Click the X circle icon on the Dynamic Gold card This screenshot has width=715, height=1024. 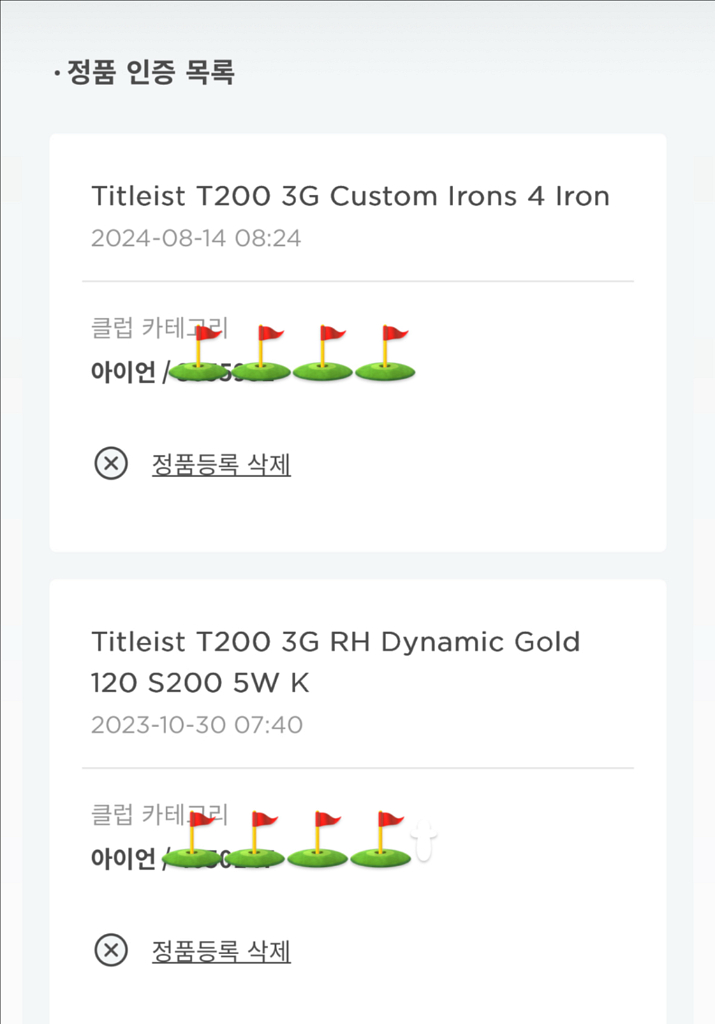(x=111, y=951)
